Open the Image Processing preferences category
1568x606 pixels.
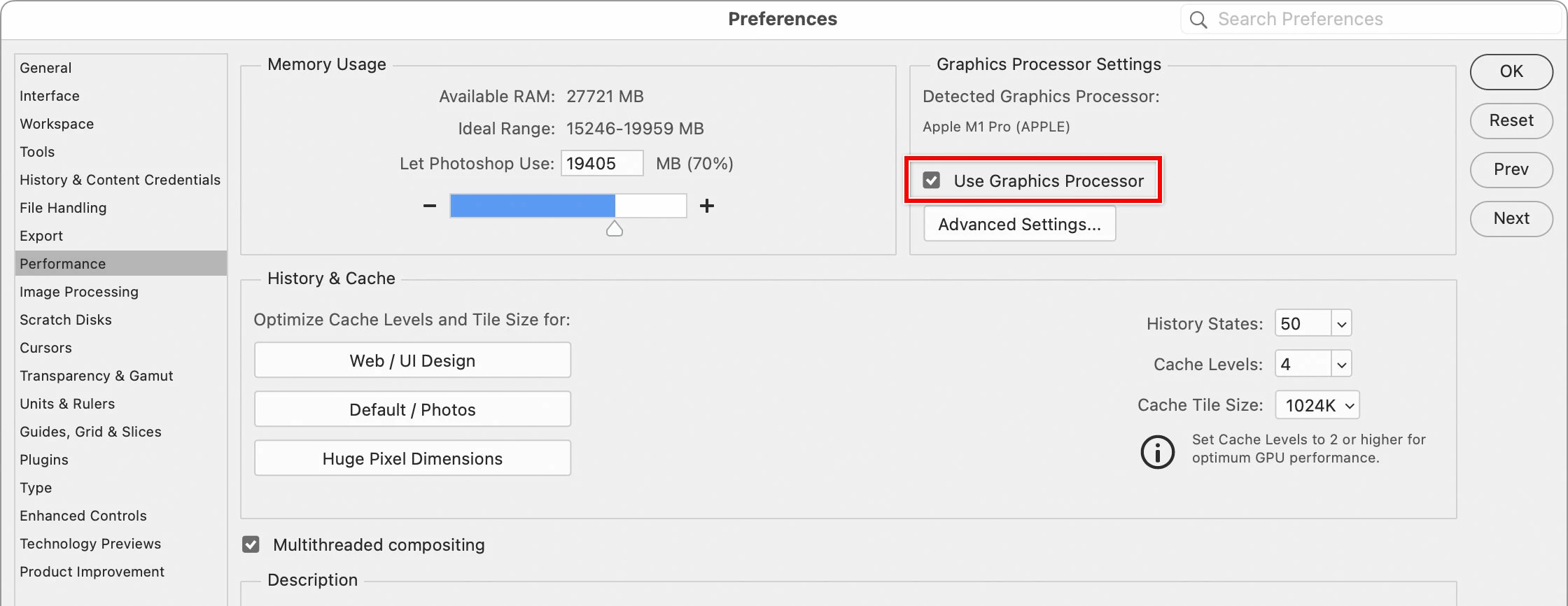coord(79,292)
